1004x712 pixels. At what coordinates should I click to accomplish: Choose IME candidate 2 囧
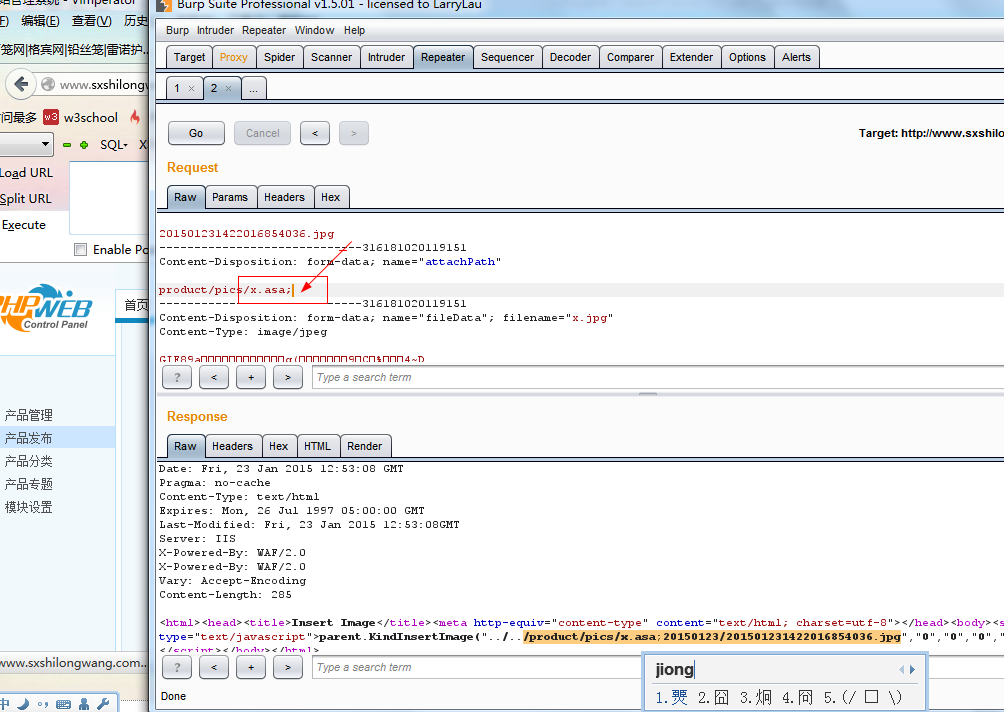(713, 697)
